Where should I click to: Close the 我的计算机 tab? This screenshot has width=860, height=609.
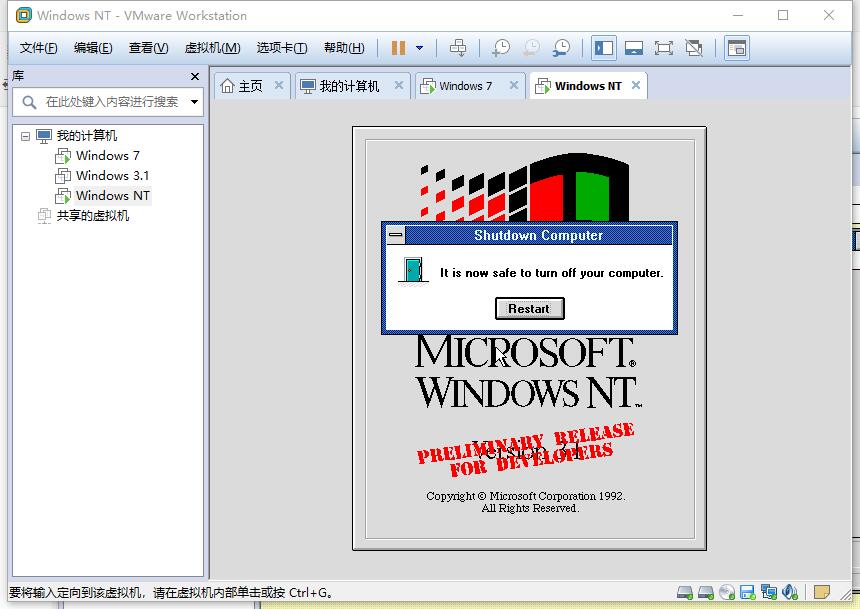pyautogui.click(x=399, y=85)
